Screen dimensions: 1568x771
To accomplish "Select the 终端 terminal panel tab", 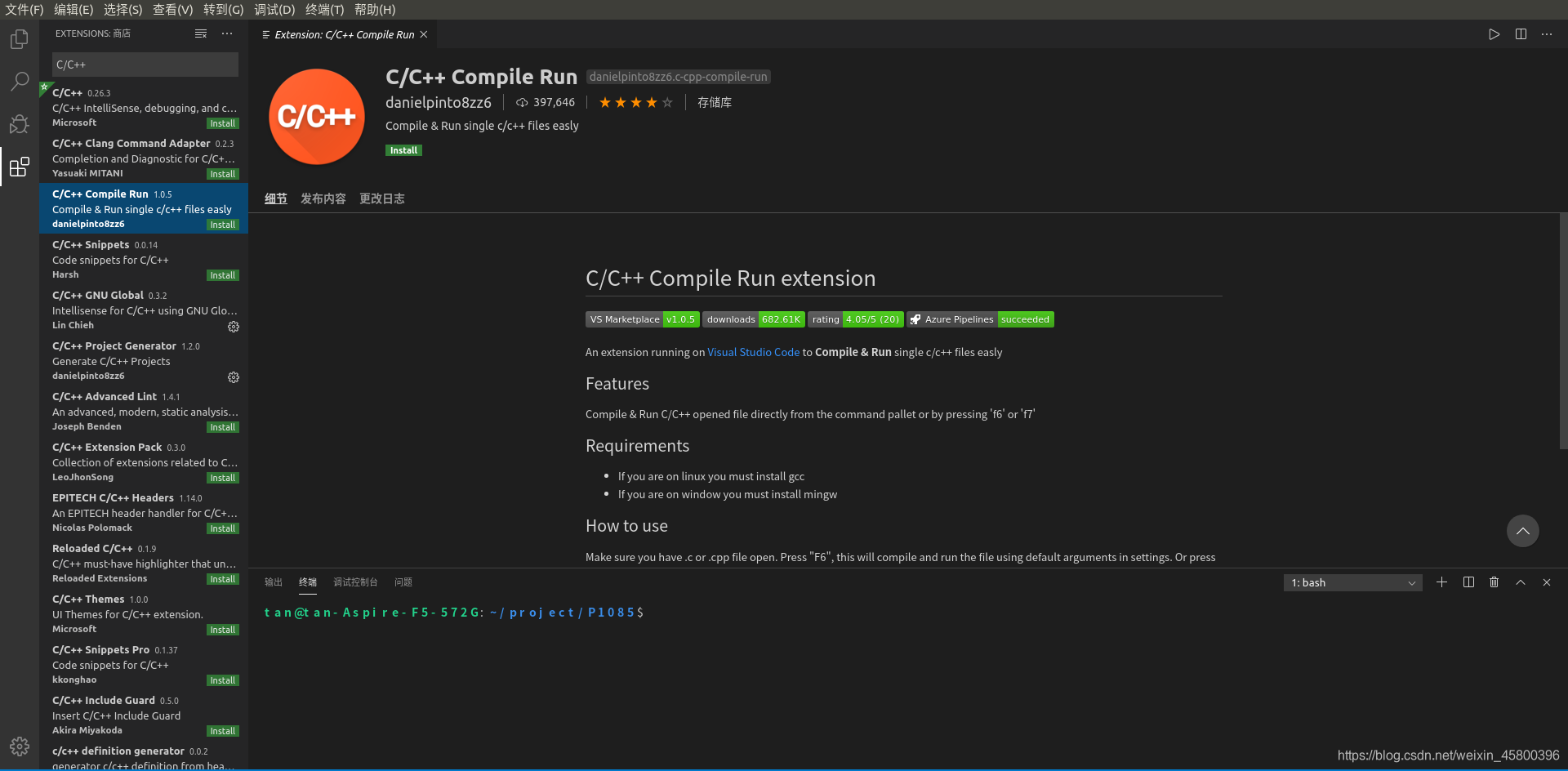I will (x=308, y=582).
